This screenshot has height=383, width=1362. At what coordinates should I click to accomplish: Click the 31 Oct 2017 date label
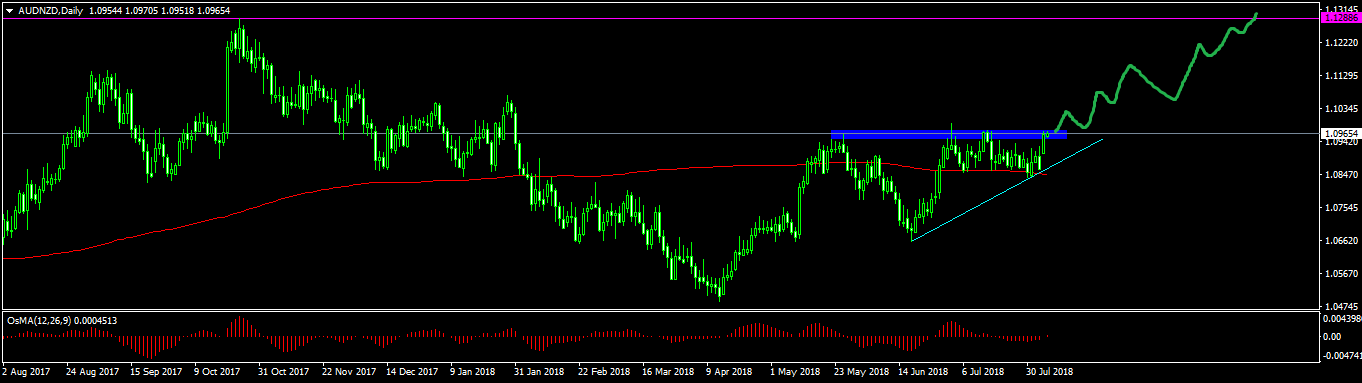(285, 371)
